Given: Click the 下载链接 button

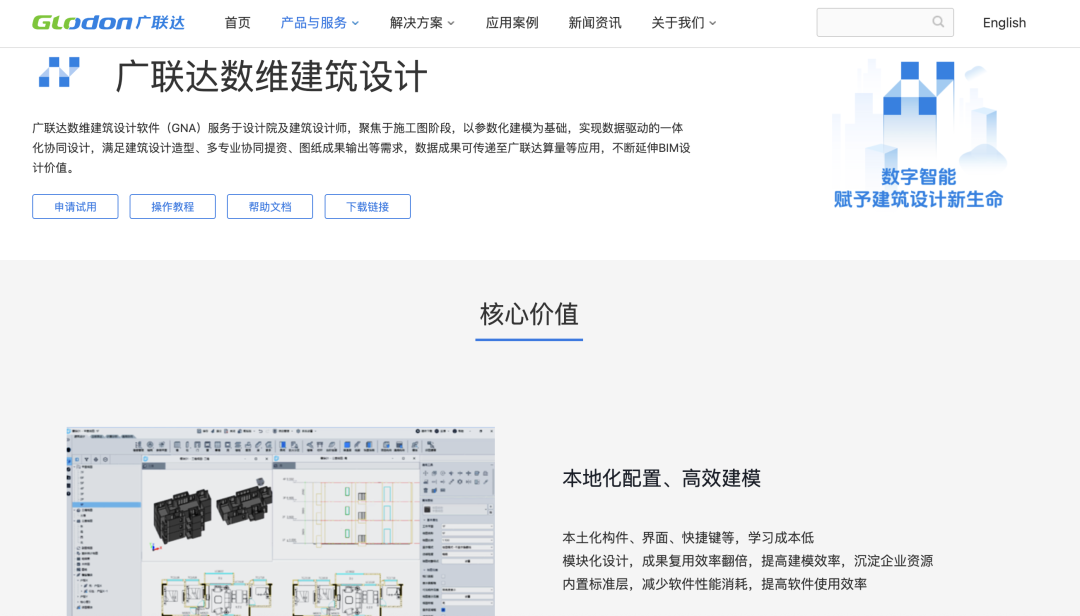Looking at the screenshot, I should tap(367, 206).
